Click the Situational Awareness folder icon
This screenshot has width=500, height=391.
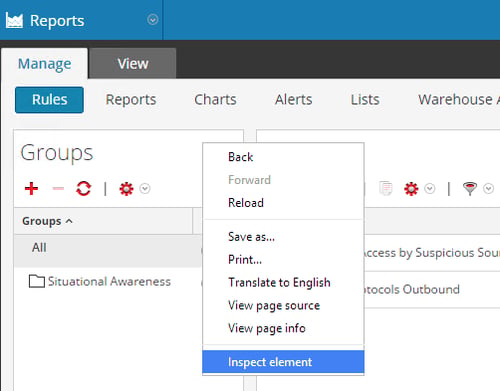[37, 281]
